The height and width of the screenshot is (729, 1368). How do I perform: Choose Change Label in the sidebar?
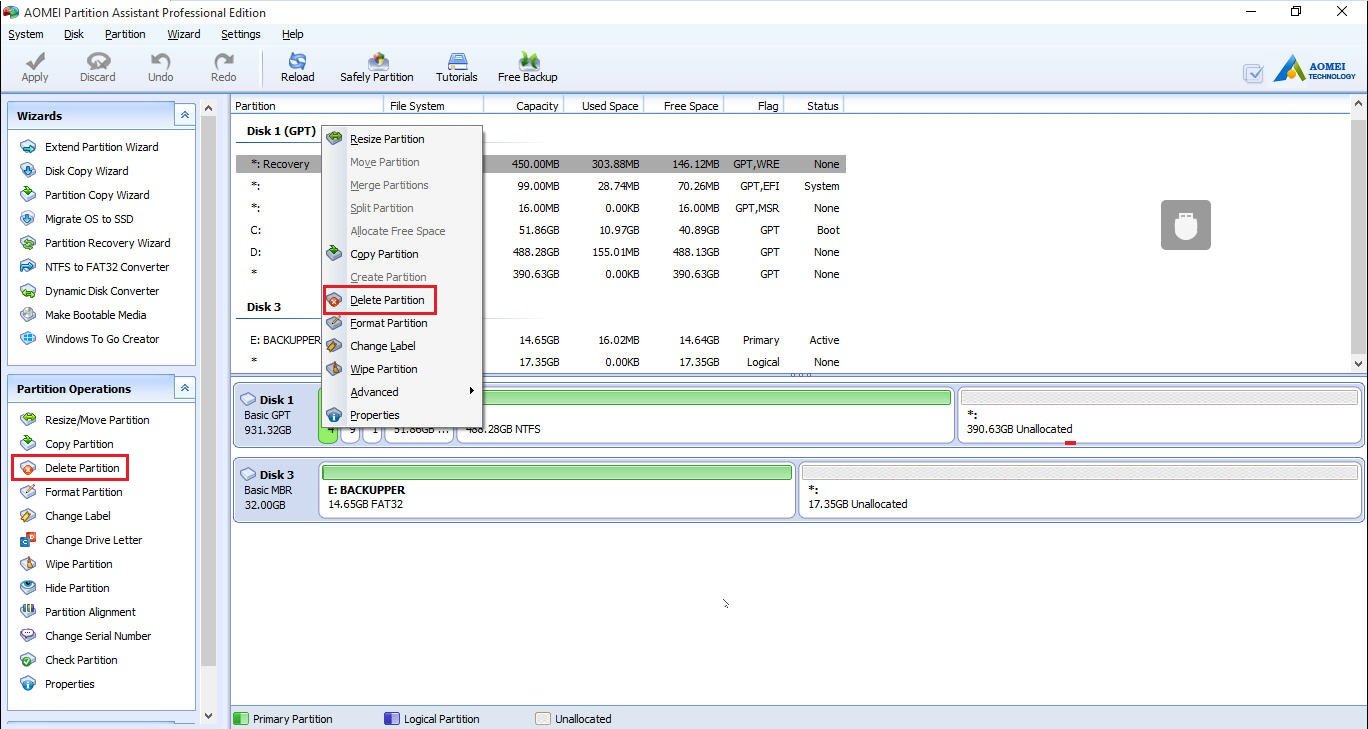coord(77,516)
